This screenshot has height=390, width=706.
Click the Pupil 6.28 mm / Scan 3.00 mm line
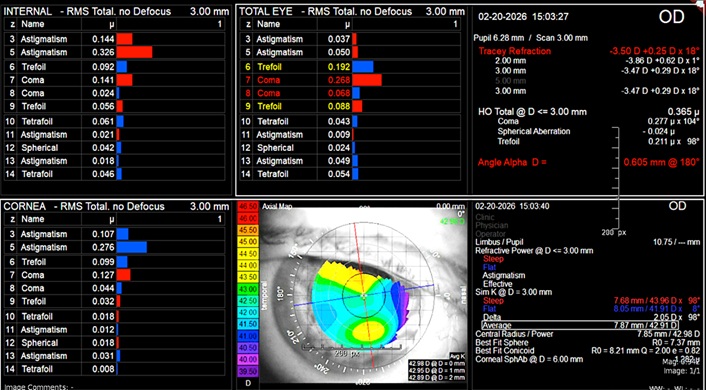point(530,38)
